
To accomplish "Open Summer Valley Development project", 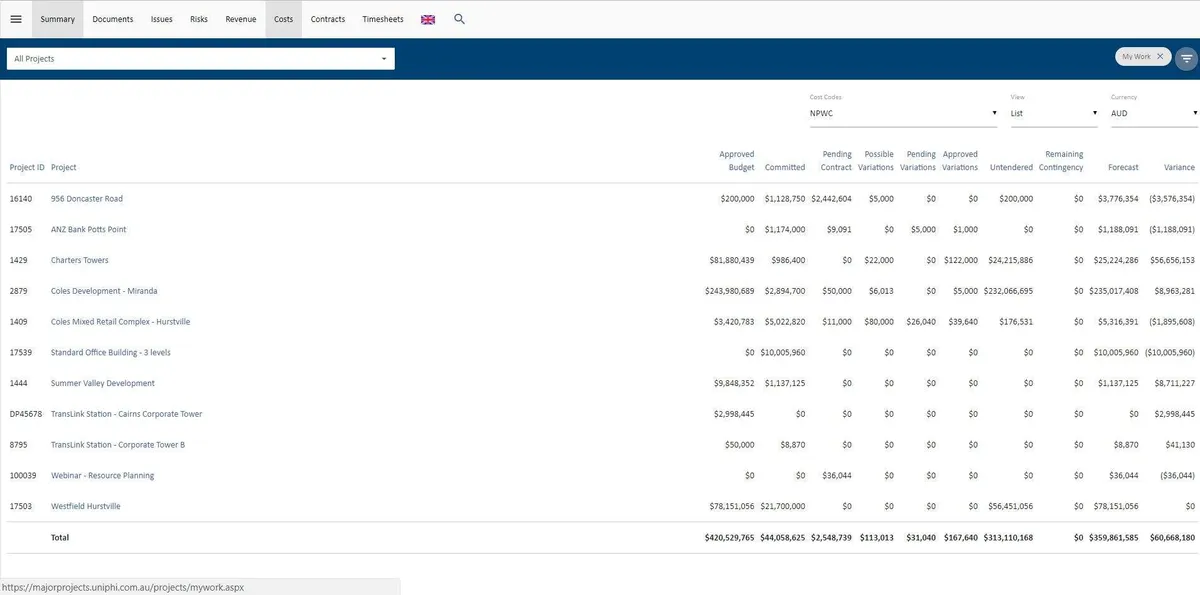I will pos(103,383).
